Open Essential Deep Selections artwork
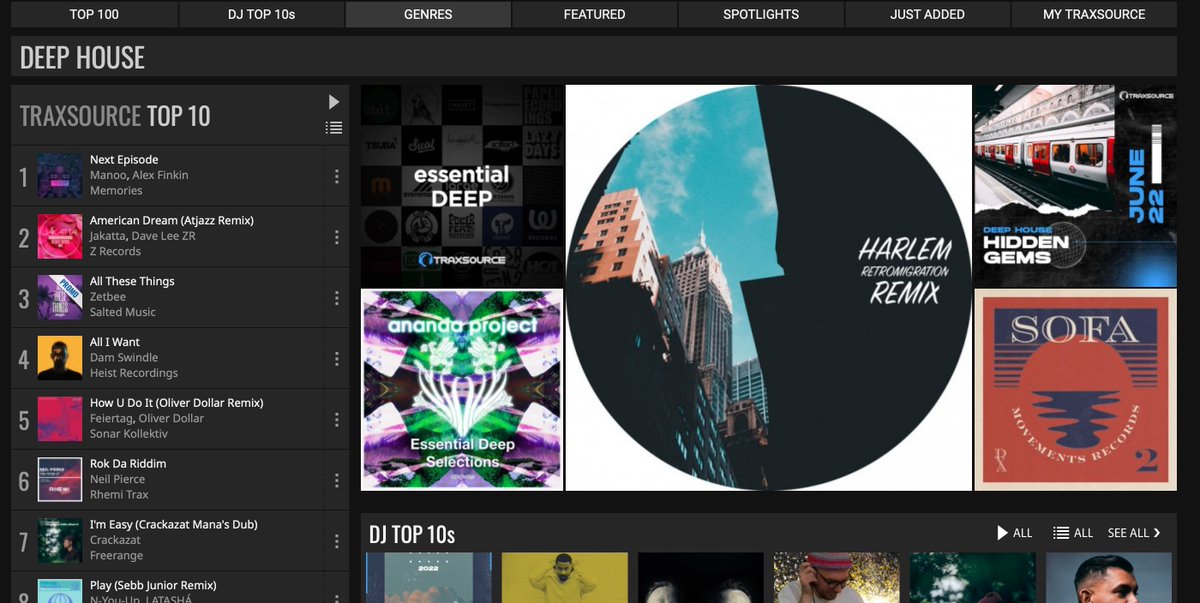The width and height of the screenshot is (1200, 603). click(x=461, y=389)
